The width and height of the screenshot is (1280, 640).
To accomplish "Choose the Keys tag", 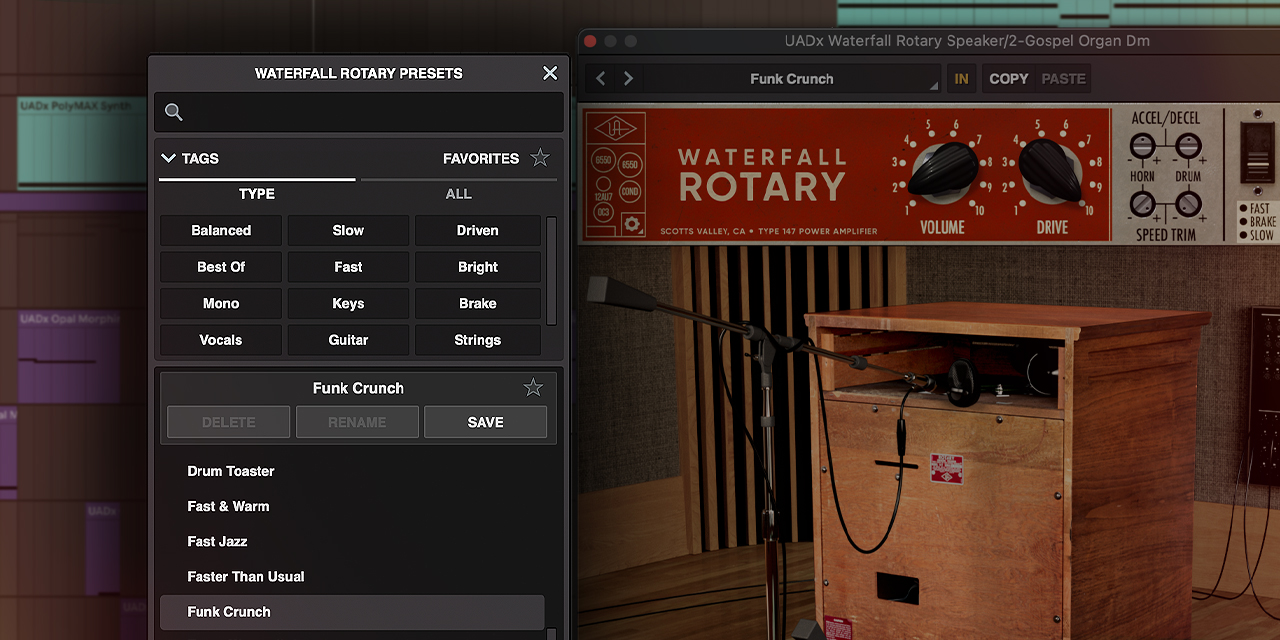I will click(x=348, y=303).
